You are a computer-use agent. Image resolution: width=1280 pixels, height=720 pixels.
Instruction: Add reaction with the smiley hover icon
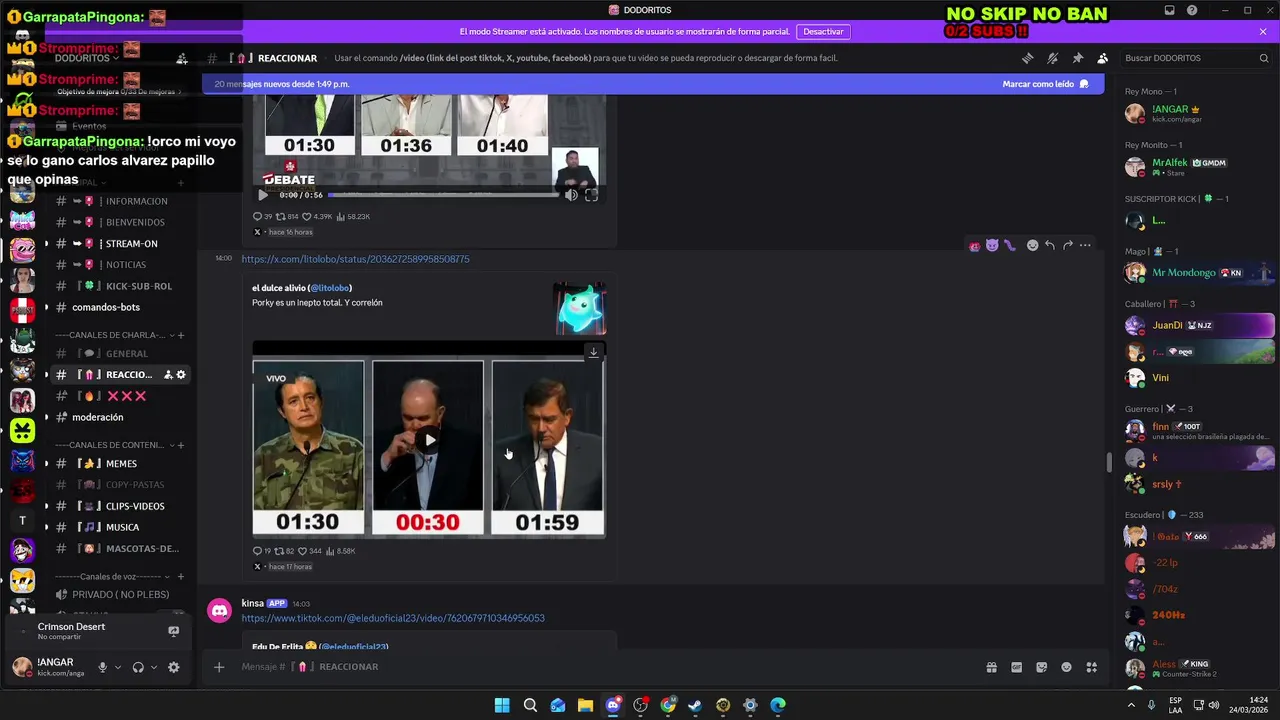click(1032, 245)
